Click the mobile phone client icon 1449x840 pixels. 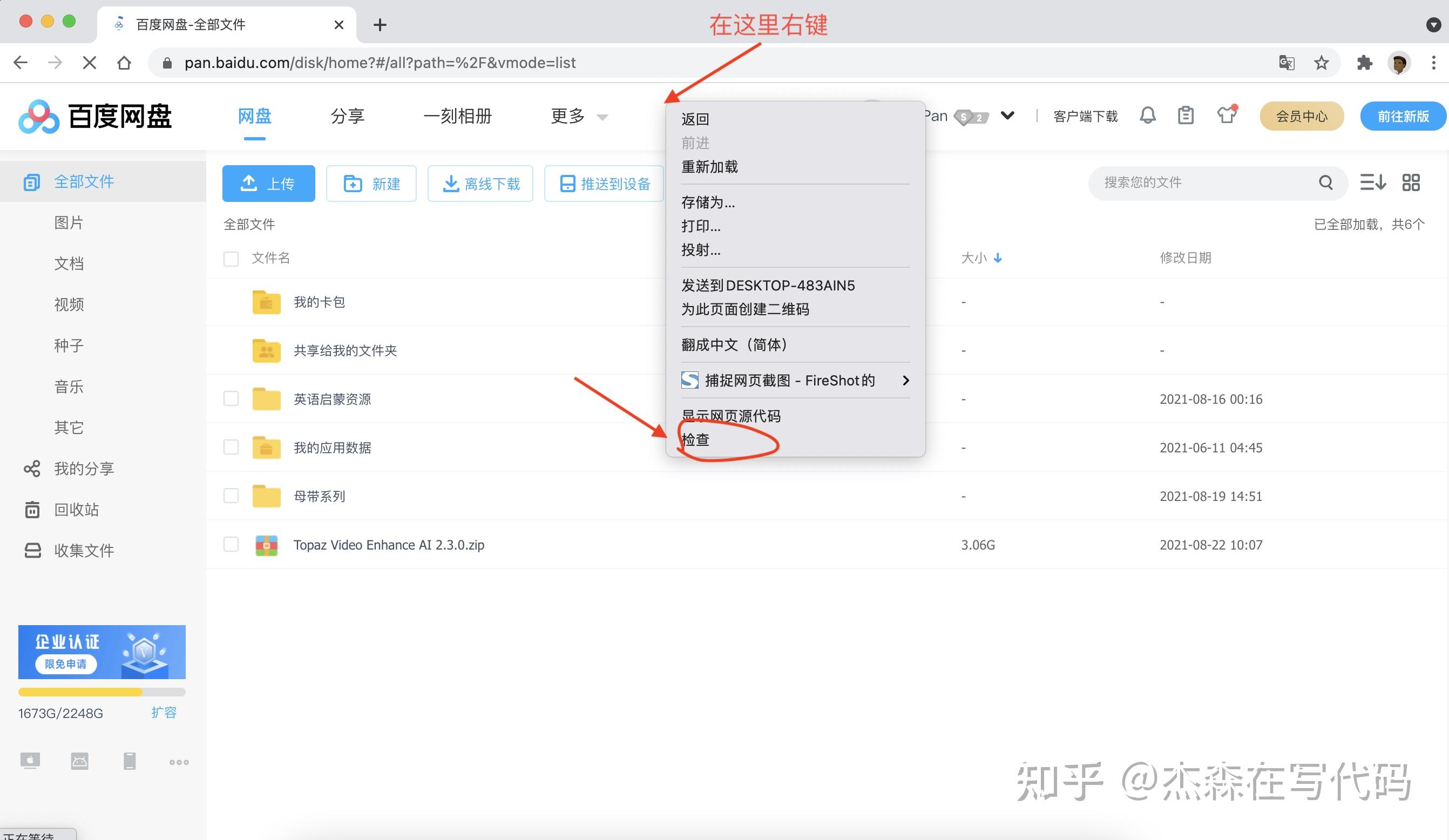[130, 761]
